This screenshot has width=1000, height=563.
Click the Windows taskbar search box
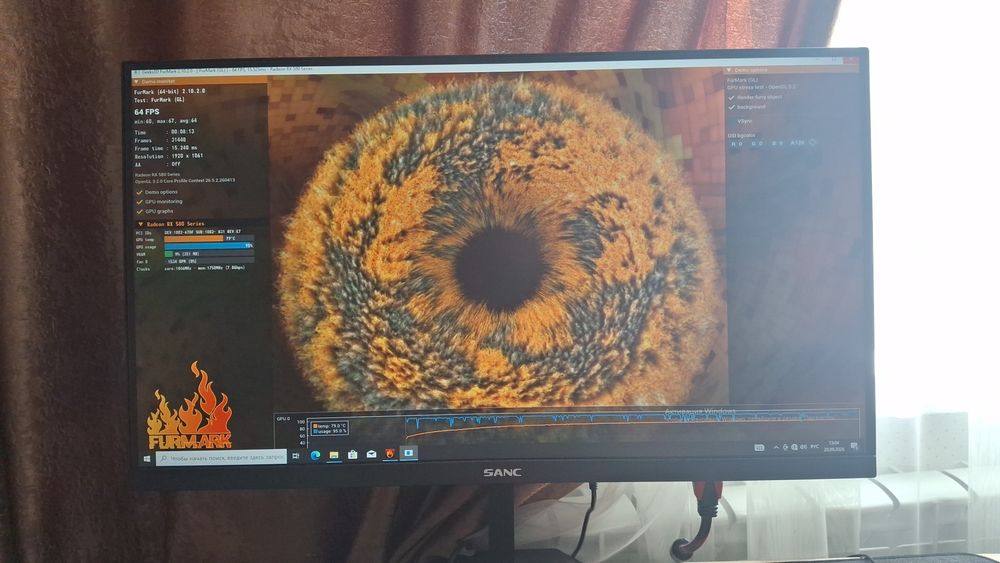tap(221, 458)
